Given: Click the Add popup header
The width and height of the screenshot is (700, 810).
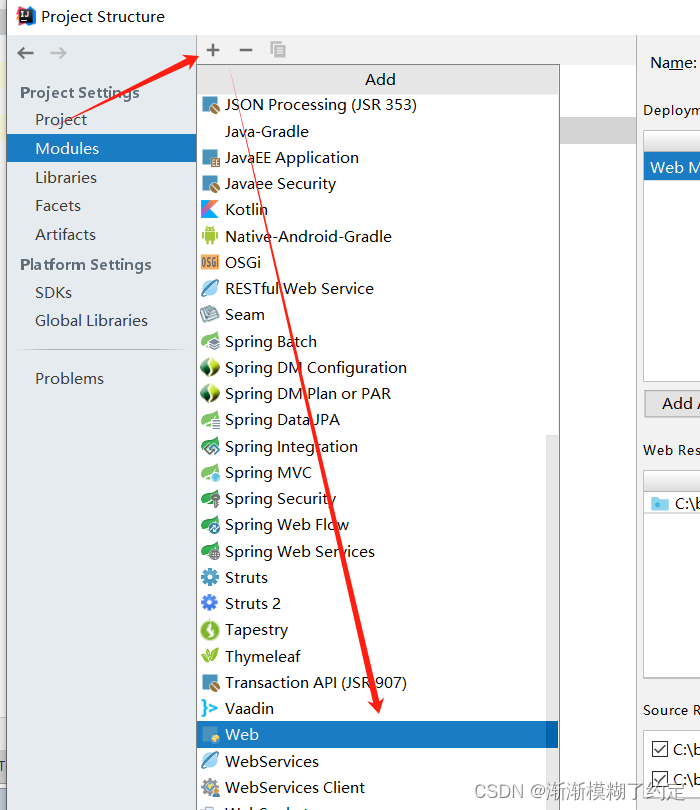Looking at the screenshot, I should point(379,80).
